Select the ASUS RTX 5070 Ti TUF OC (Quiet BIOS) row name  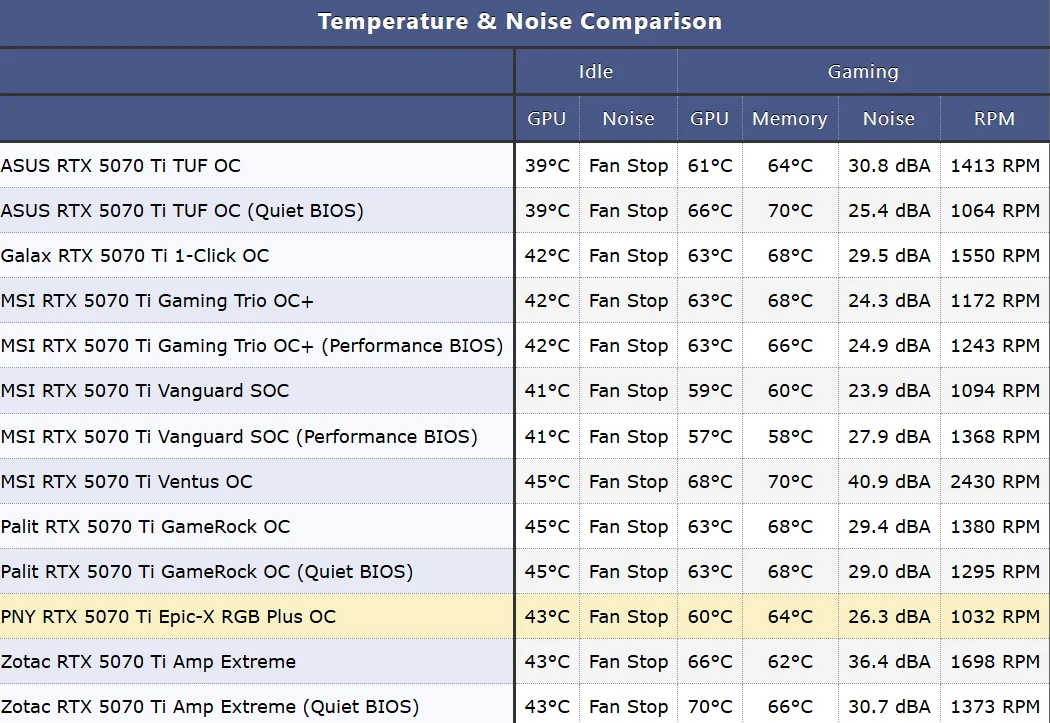[182, 211]
